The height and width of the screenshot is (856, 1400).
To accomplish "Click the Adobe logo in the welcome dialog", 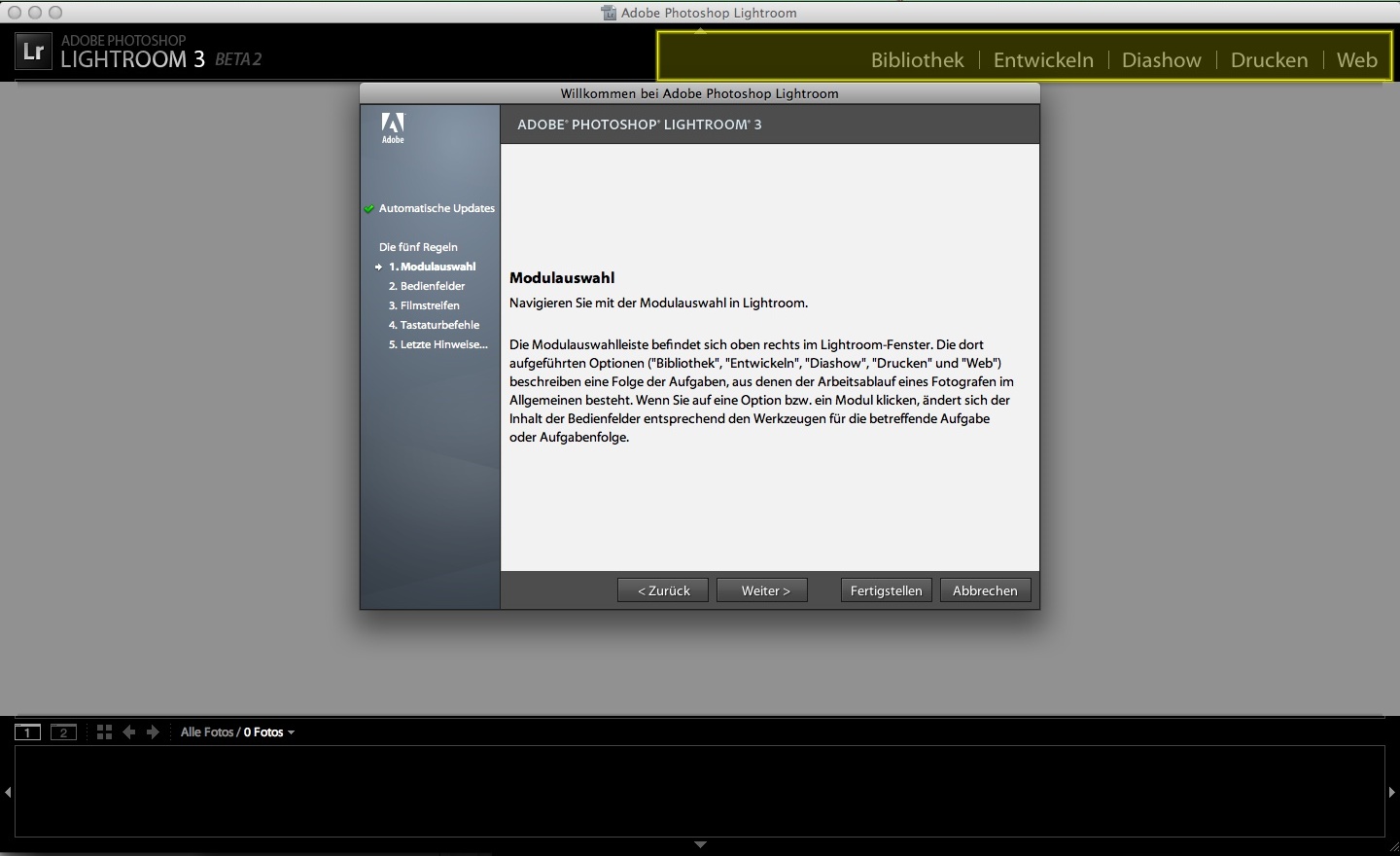I will pos(394,126).
